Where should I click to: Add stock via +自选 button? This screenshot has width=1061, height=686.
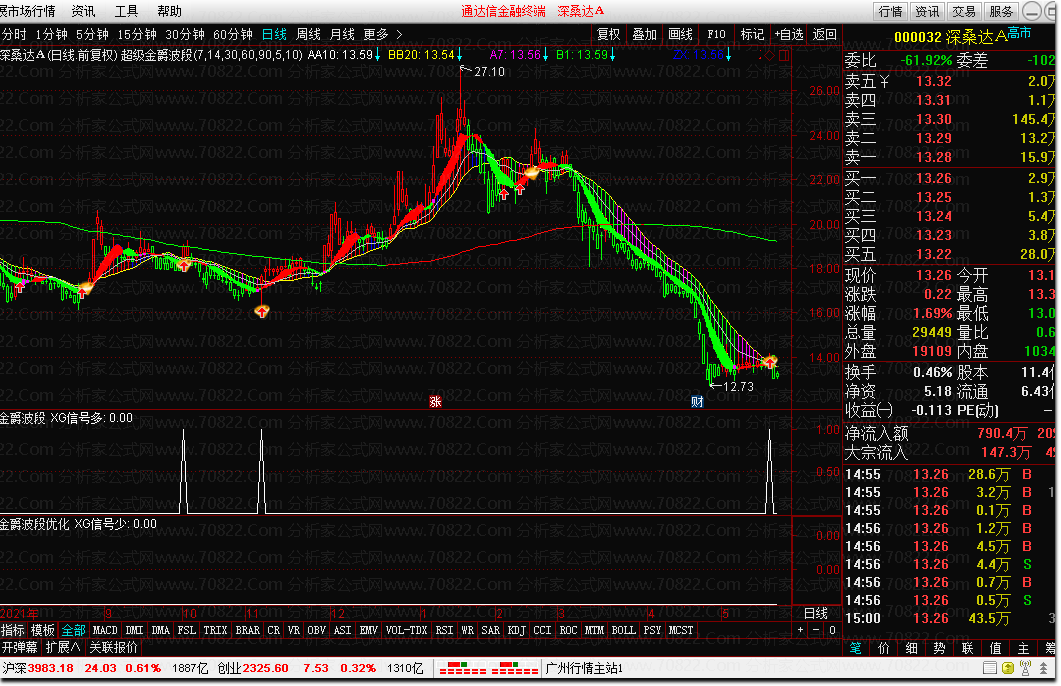[x=789, y=35]
